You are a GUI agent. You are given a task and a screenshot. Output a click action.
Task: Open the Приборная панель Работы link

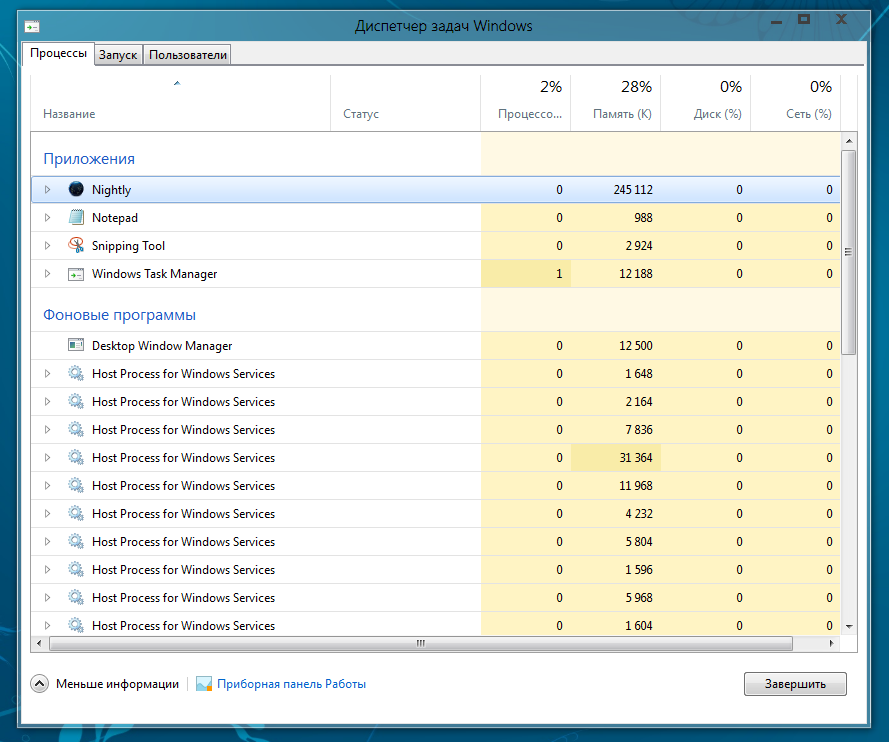tap(291, 684)
